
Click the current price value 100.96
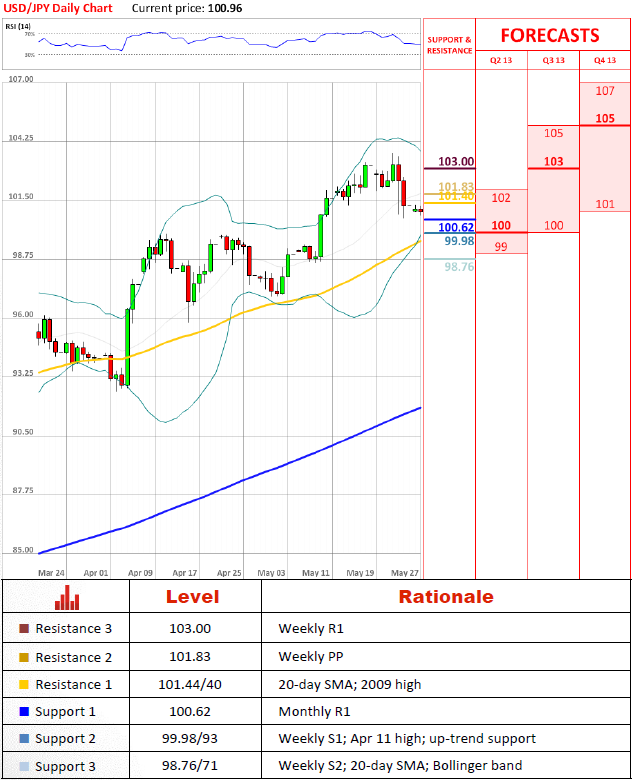225,8
